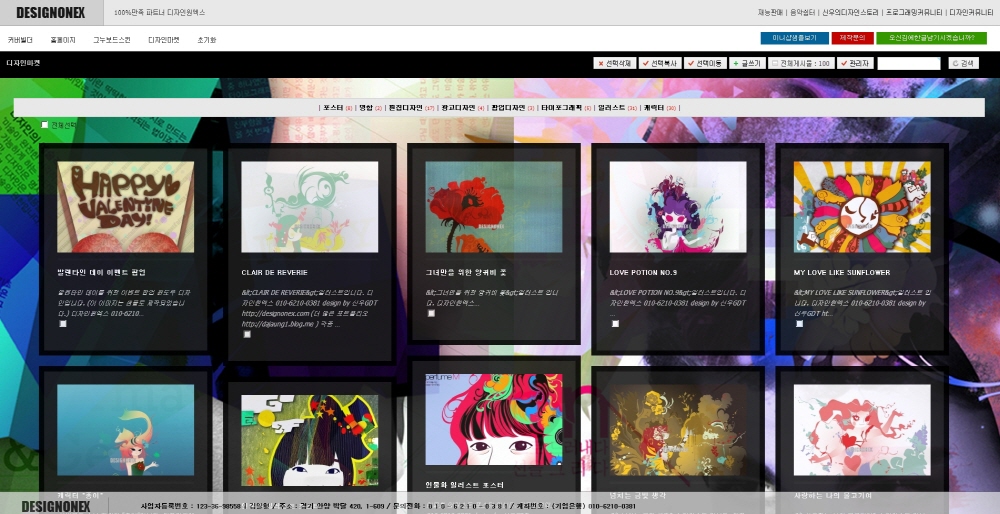Check the box under MY LOVE LIKE SUNFLOWER

coord(799,324)
